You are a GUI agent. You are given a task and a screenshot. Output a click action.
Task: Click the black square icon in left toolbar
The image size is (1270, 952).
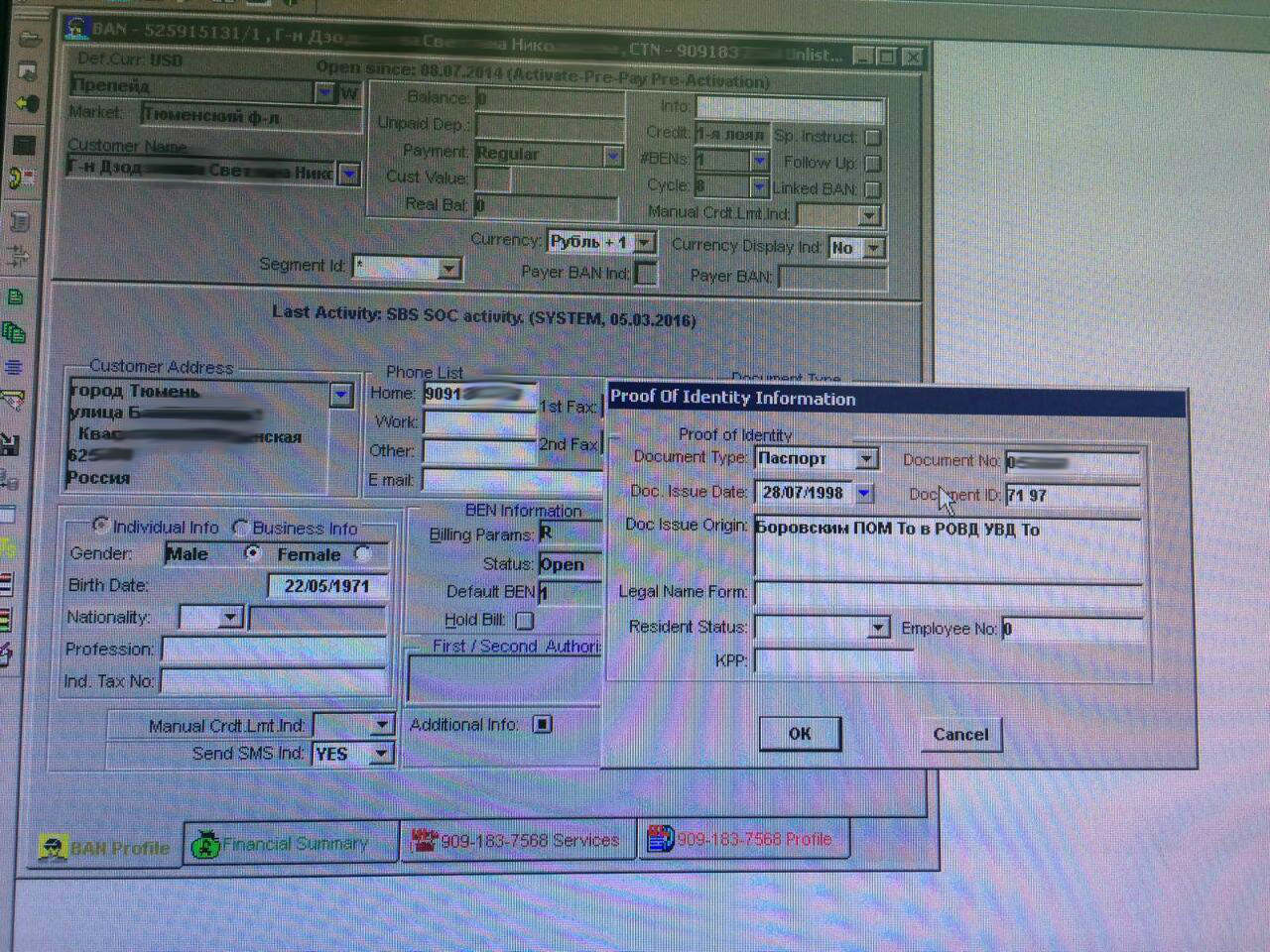24,145
